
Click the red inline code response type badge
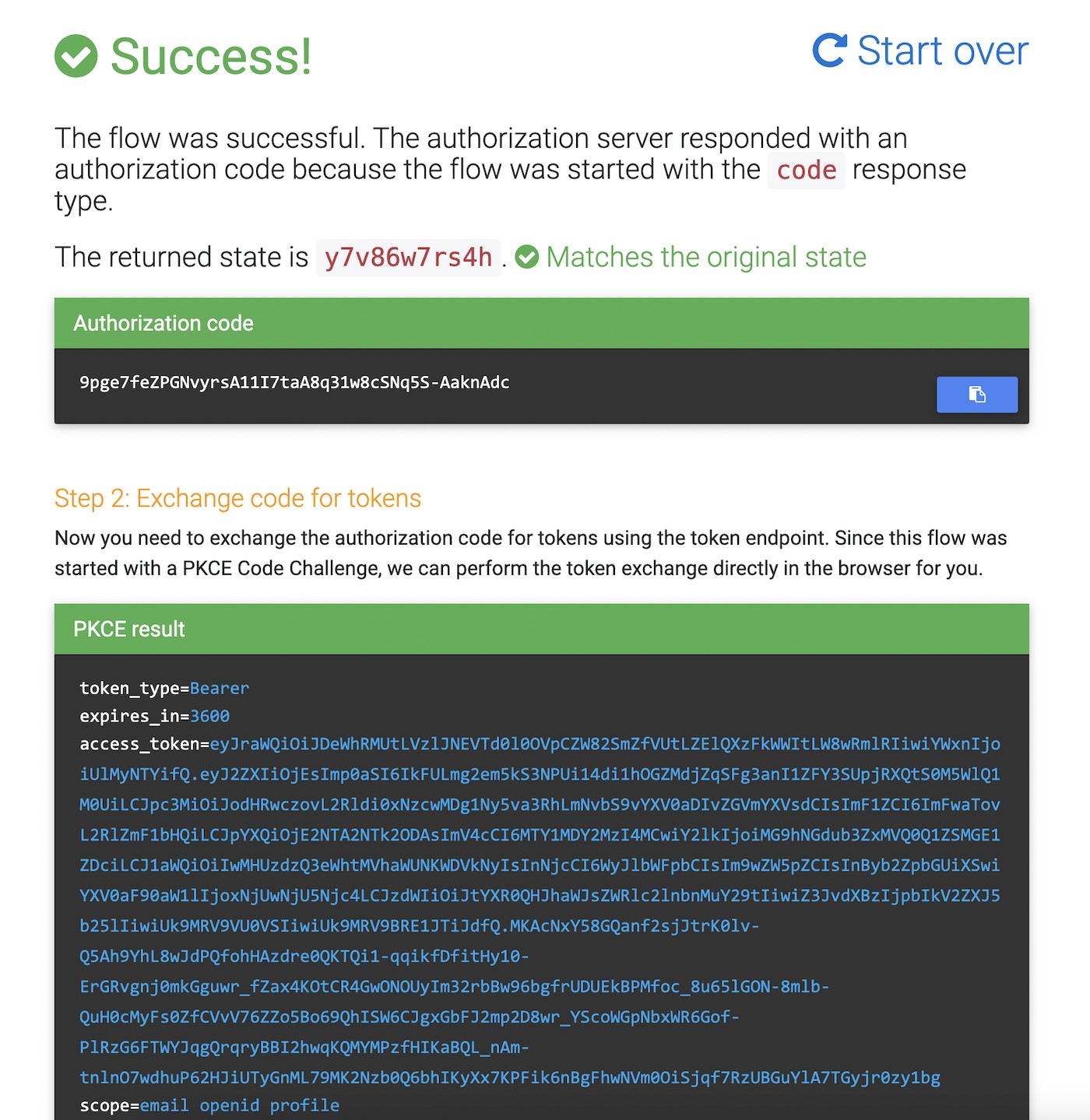tap(806, 170)
